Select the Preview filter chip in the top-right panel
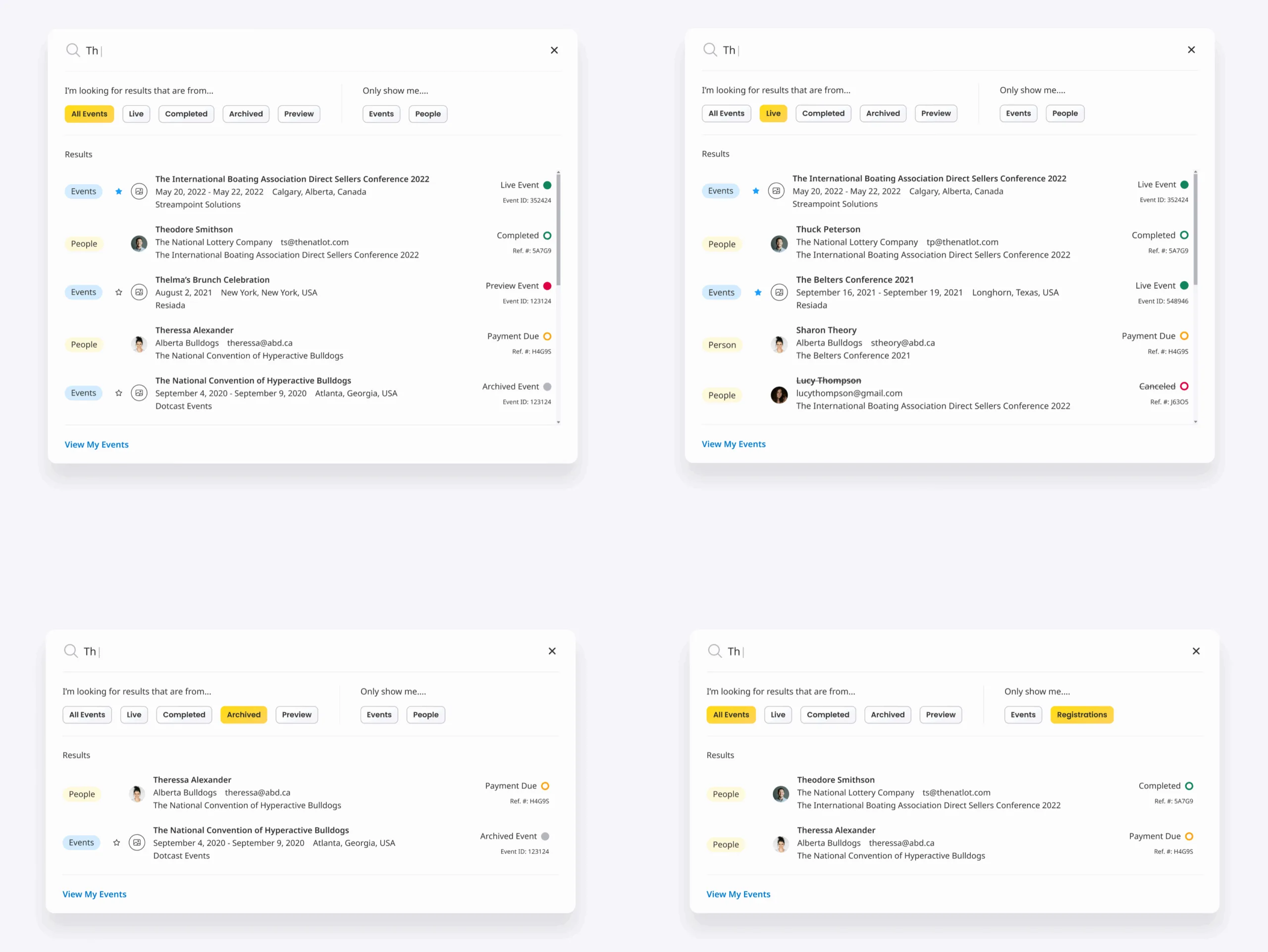 (936, 113)
